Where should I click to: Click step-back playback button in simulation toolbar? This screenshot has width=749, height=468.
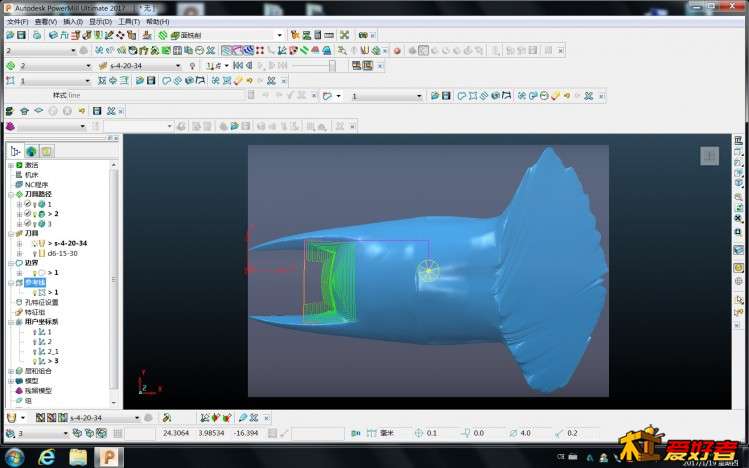click(x=248, y=65)
